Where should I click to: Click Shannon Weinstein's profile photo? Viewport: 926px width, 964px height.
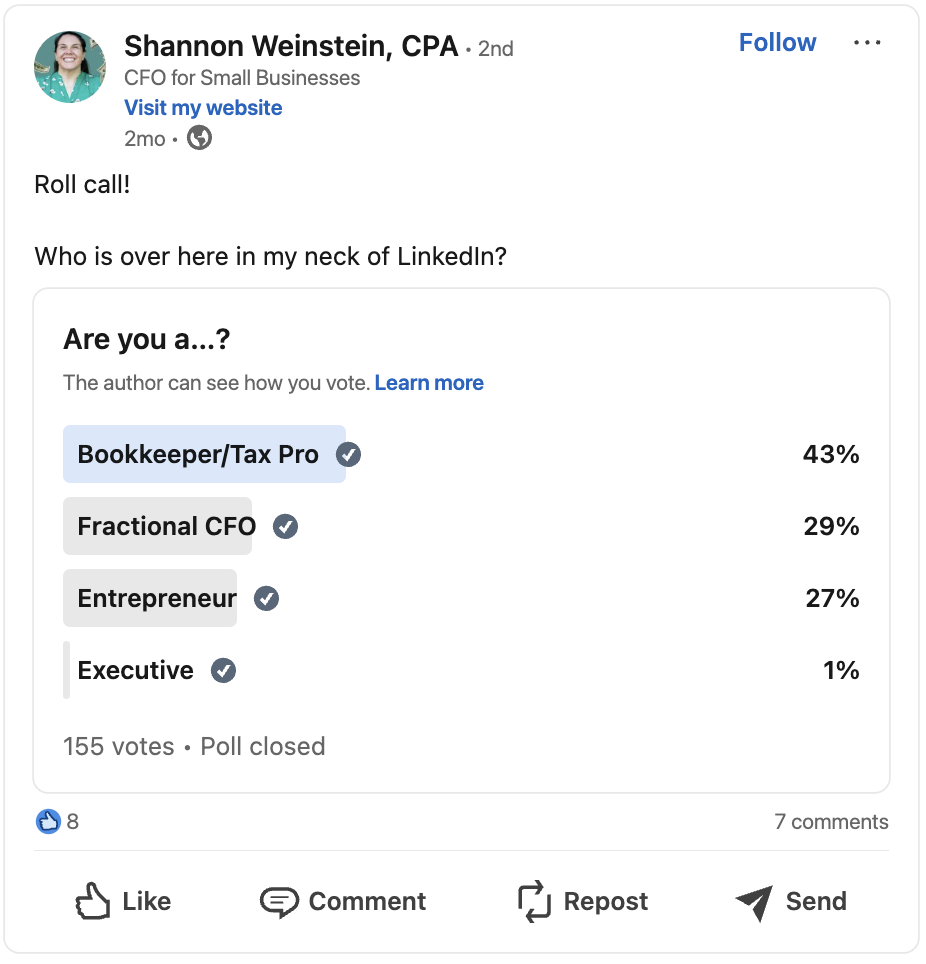point(69,69)
